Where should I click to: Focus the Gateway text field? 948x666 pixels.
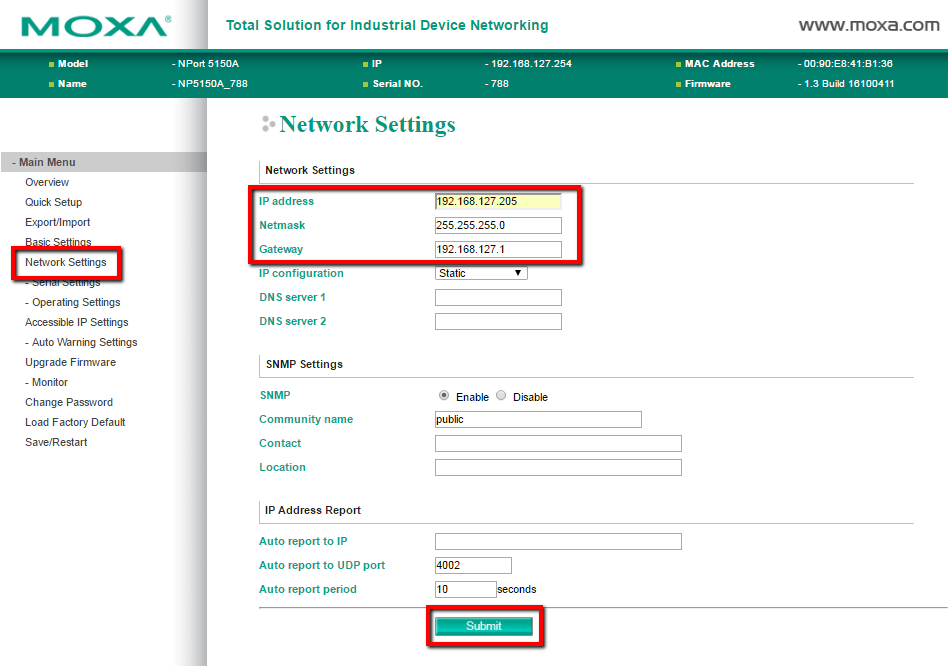pyautogui.click(x=498, y=249)
